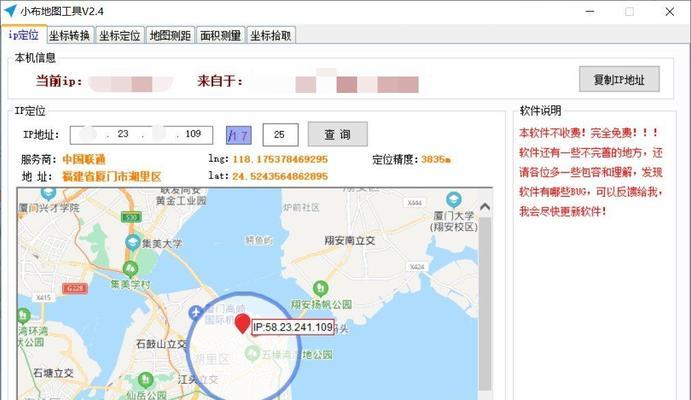Image resolution: width=691 pixels, height=400 pixels.
Task: Collapse map control with the up chevron
Action: 485,207
